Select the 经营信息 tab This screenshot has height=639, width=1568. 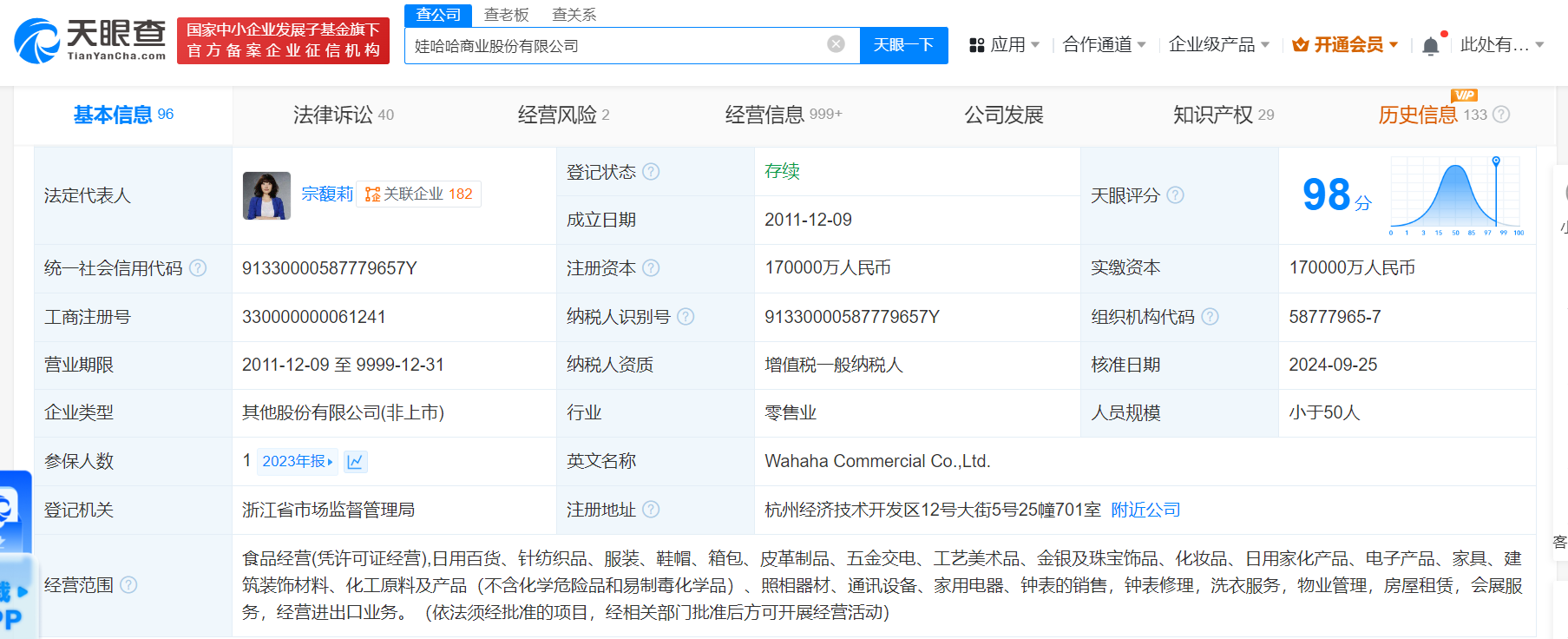[x=784, y=115]
